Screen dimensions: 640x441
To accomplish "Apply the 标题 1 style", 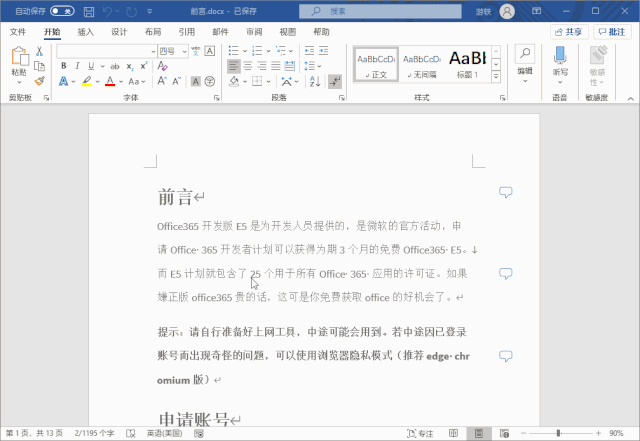I will 468,65.
